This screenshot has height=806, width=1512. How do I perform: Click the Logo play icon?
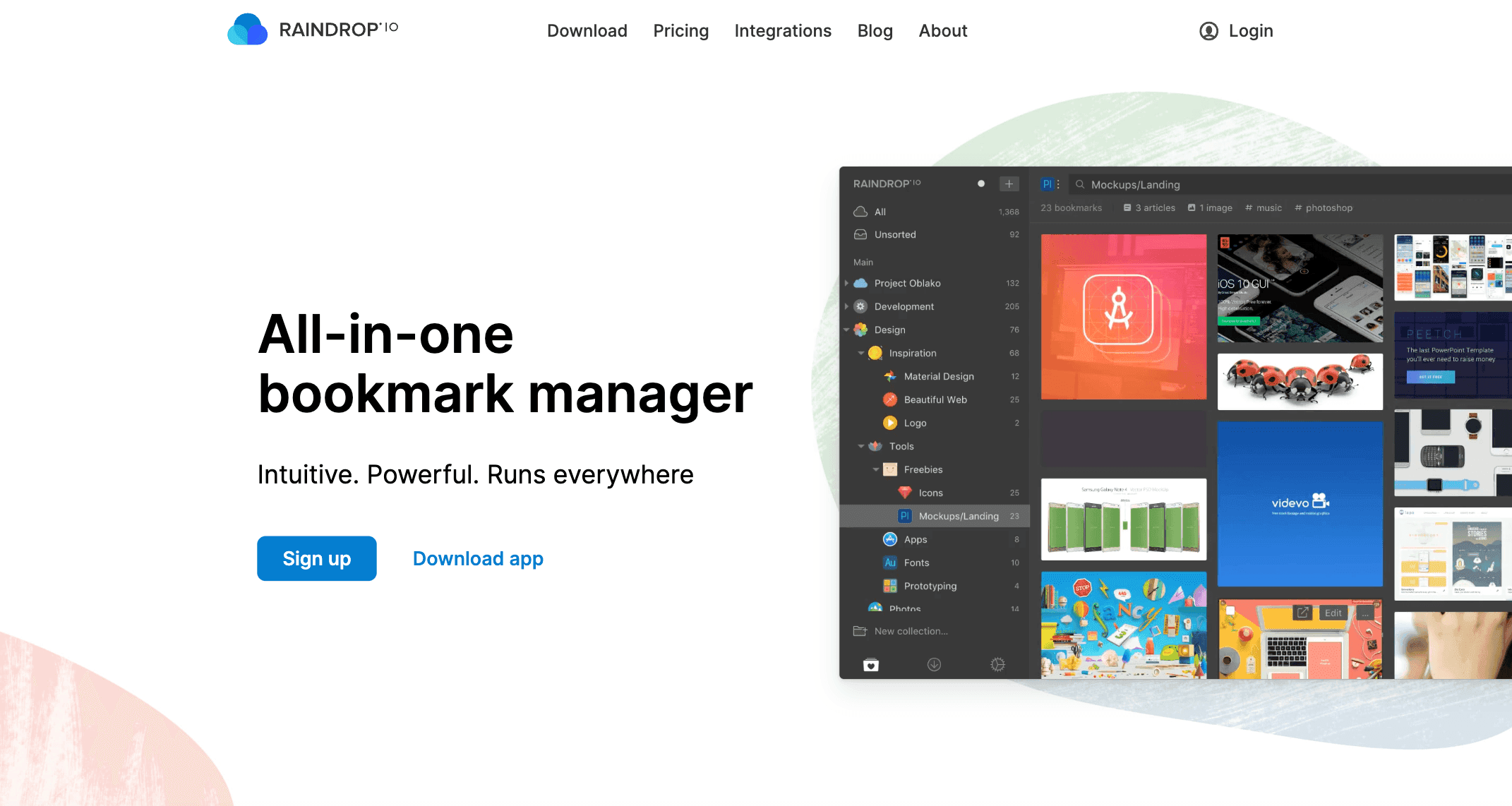(890, 423)
